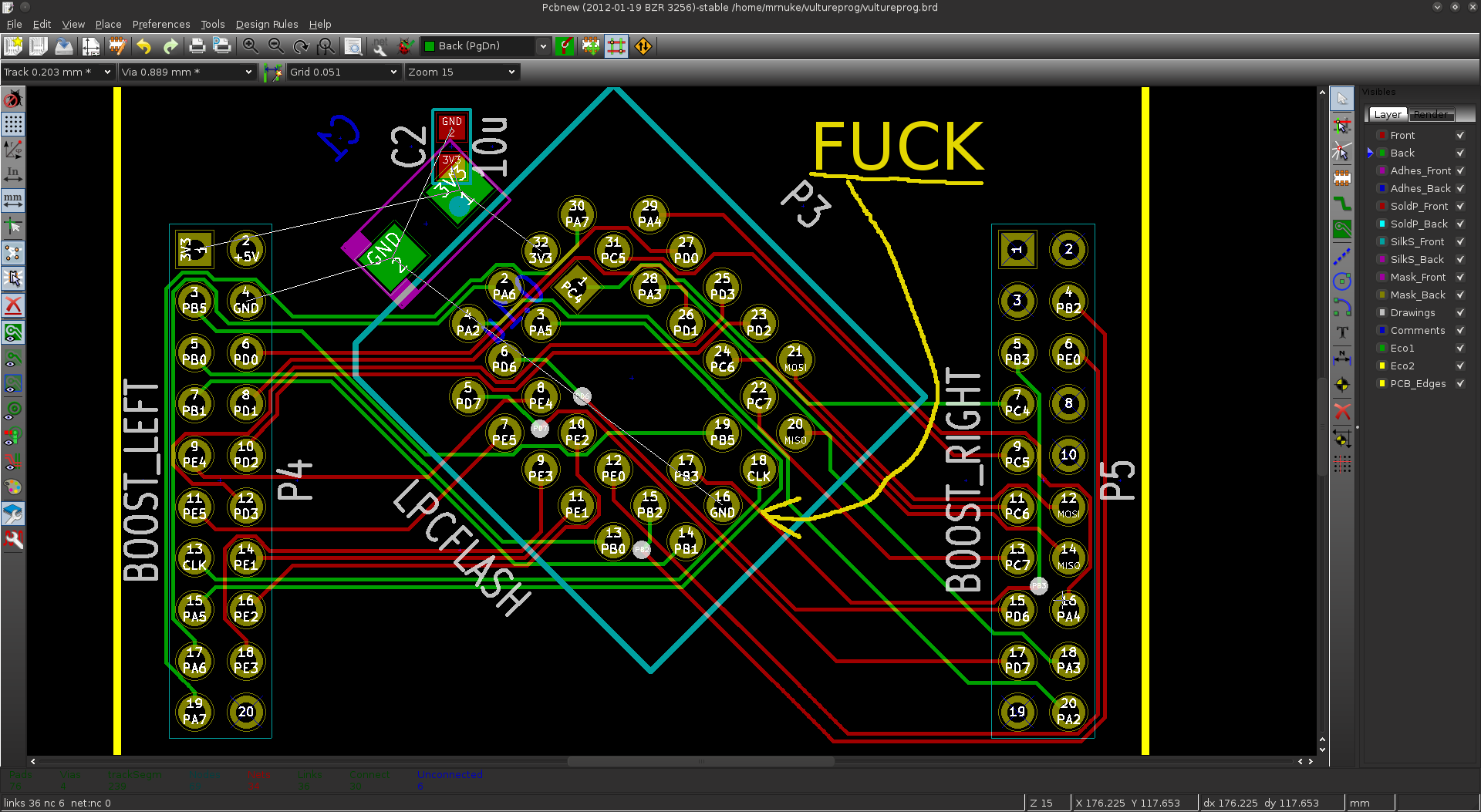The height and width of the screenshot is (812, 1481).
Task: Print the board using the printer icon
Action: [x=197, y=46]
